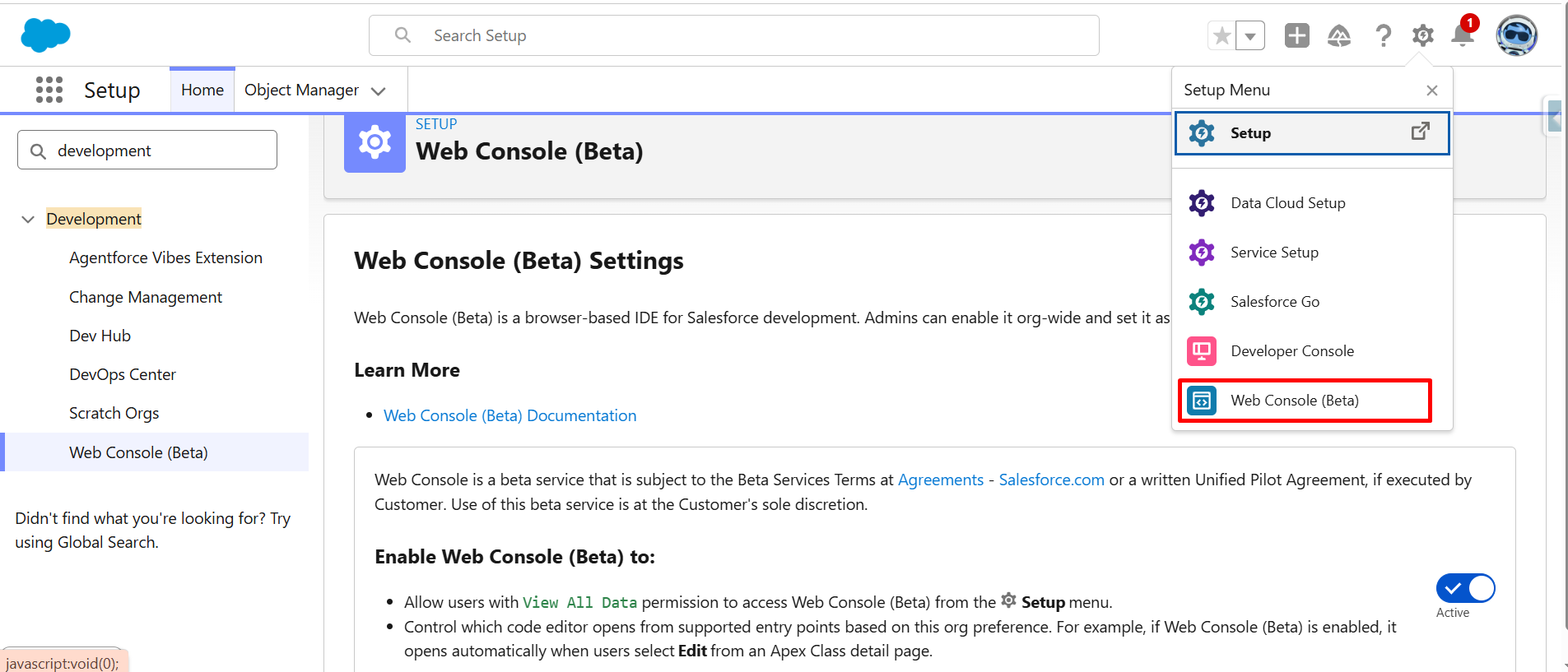The width and height of the screenshot is (1568, 672).
Task: Close the Setup Menu panel
Action: click(1432, 90)
